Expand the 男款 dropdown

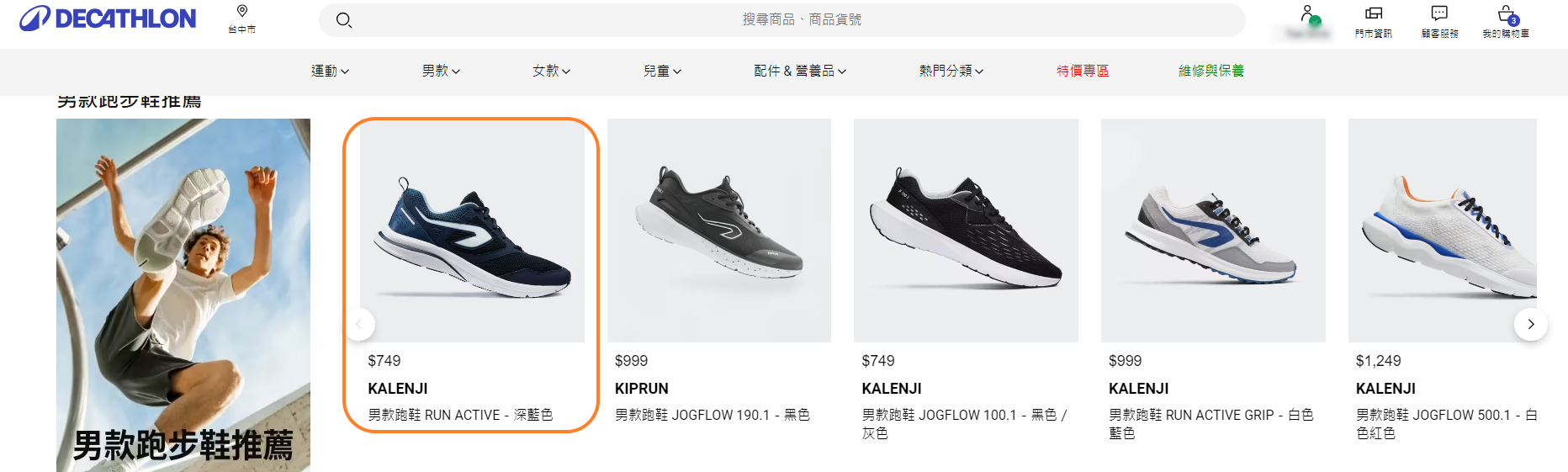point(442,71)
